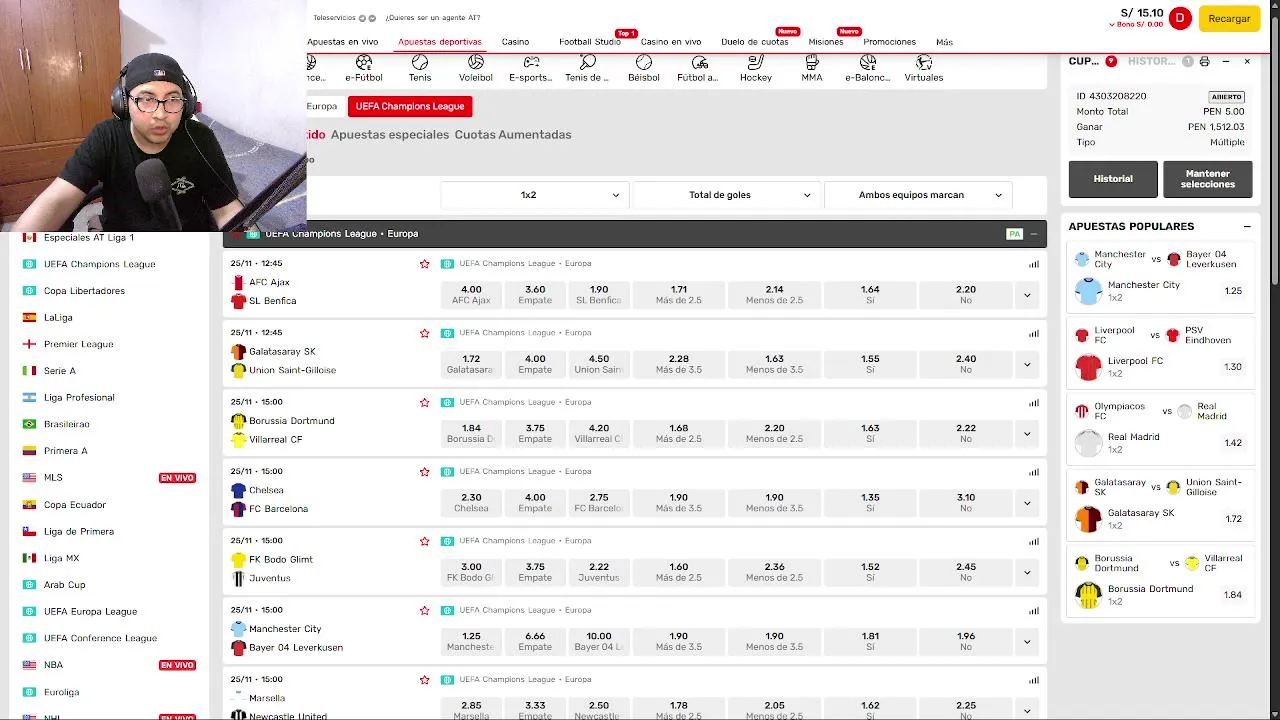Viewport: 1280px width, 720px height.
Task: Favorite the Borussia Dortmund vs Villarreal match
Action: (x=425, y=402)
